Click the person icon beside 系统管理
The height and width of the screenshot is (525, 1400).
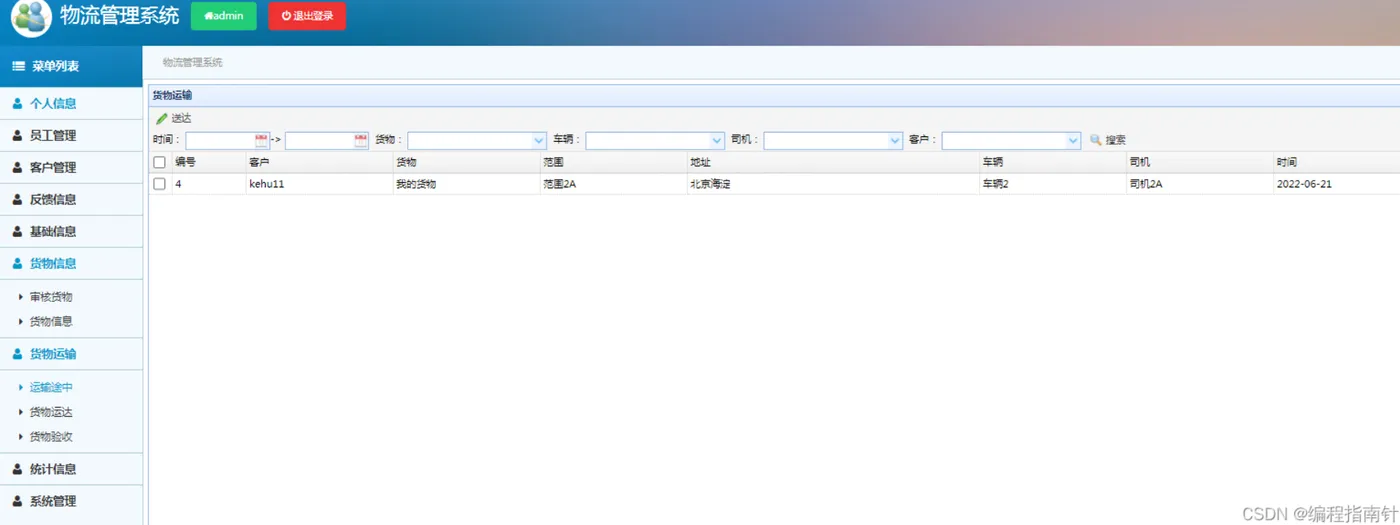17,501
